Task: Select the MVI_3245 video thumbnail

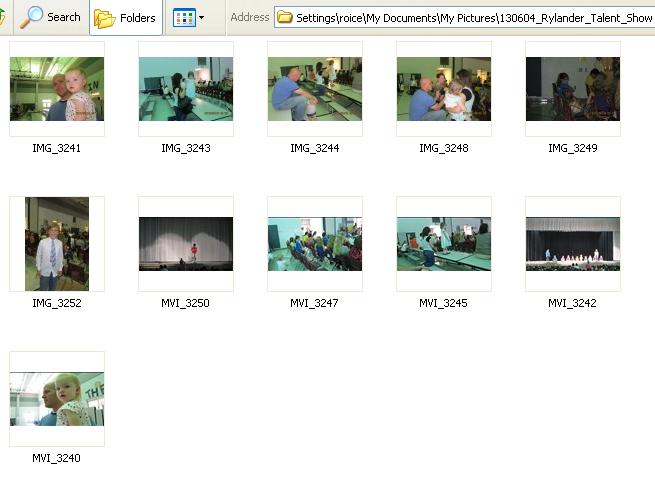Action: pos(444,244)
